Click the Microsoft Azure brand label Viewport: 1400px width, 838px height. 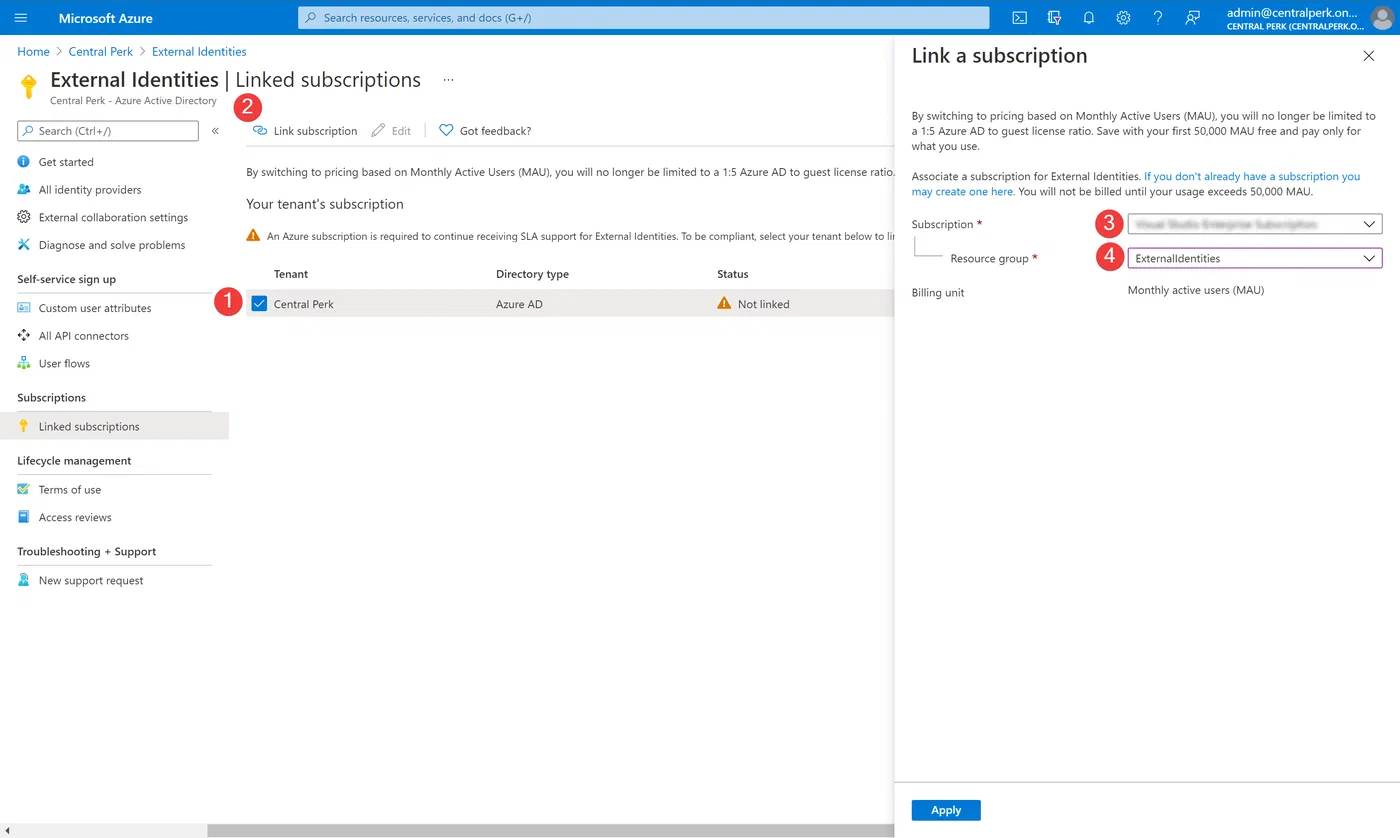(106, 18)
